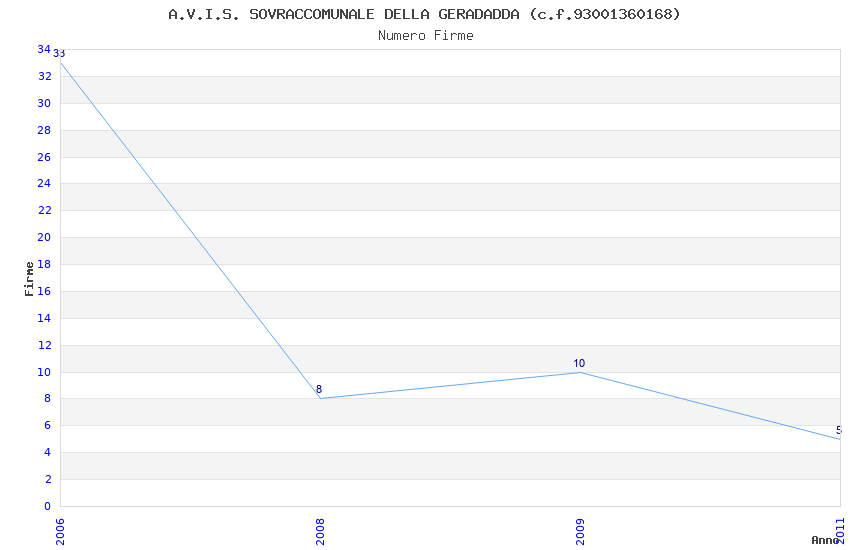Click y-axis tick value 12
Viewport: 850px width, 550px height.
click(44, 345)
